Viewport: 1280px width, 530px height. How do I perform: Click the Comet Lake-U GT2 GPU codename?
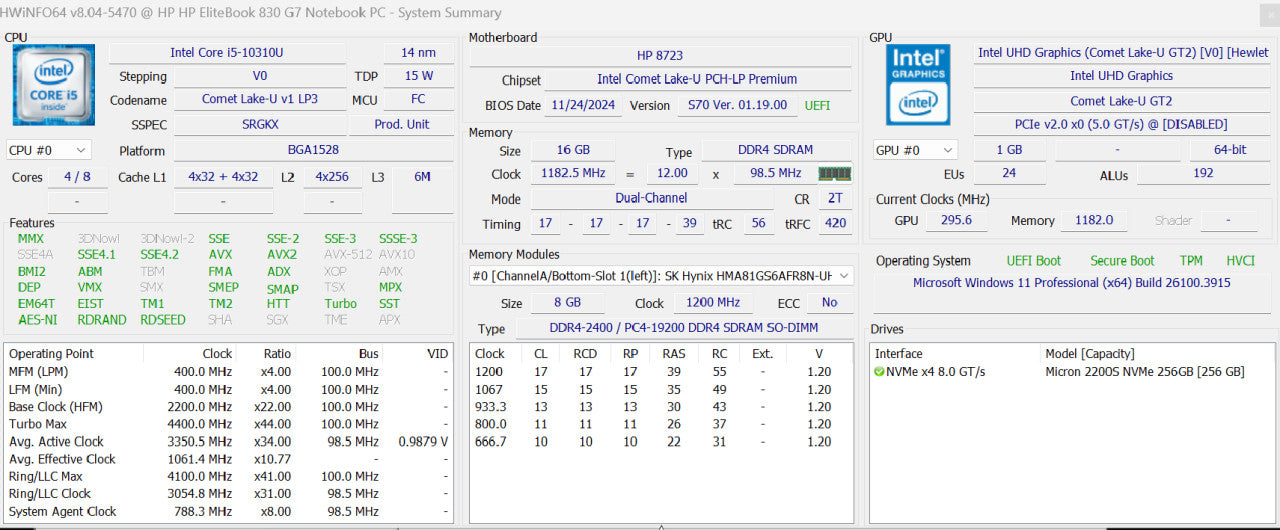[x=1122, y=100]
